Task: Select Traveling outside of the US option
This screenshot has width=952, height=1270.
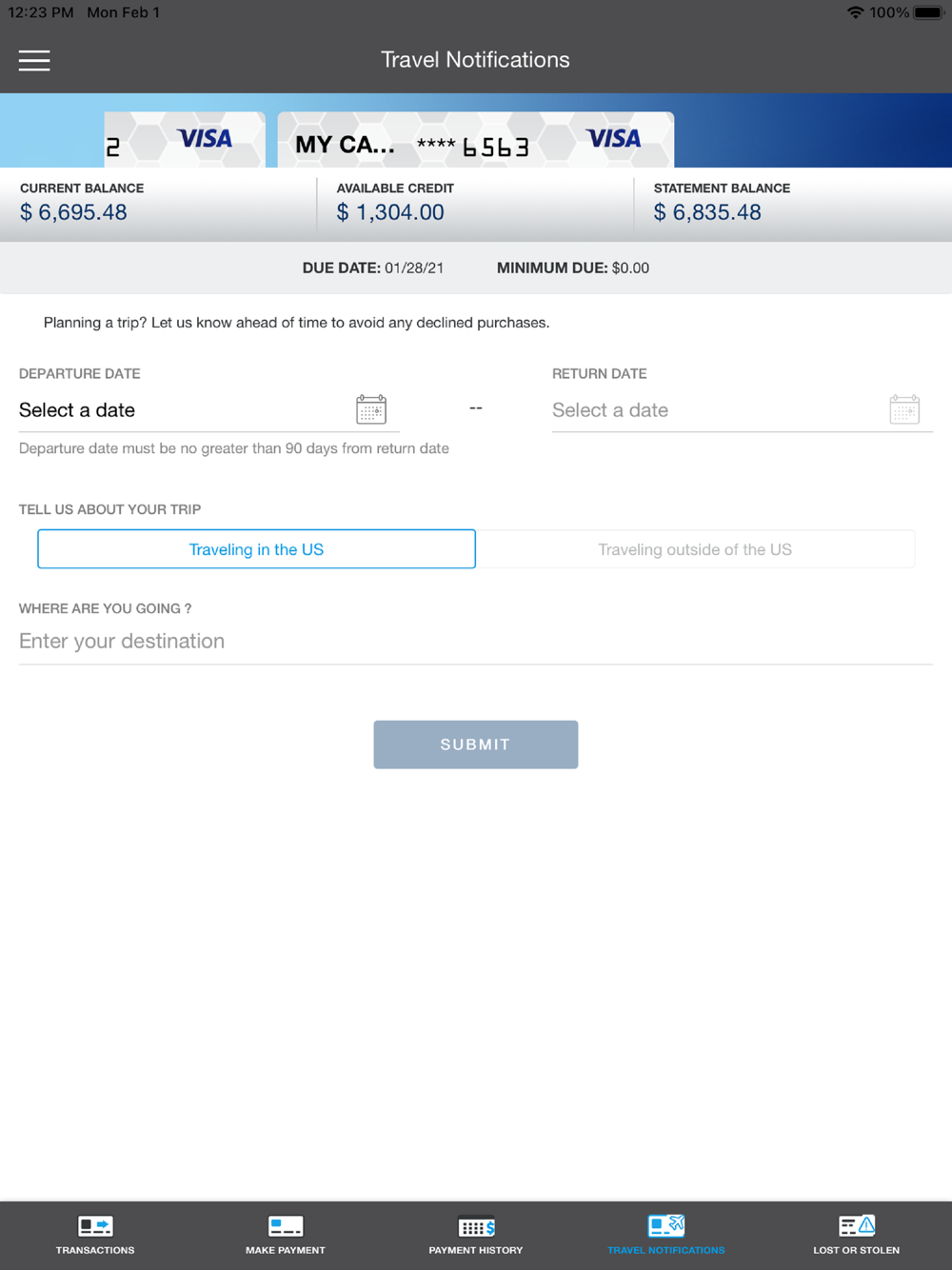Action: 695,549
